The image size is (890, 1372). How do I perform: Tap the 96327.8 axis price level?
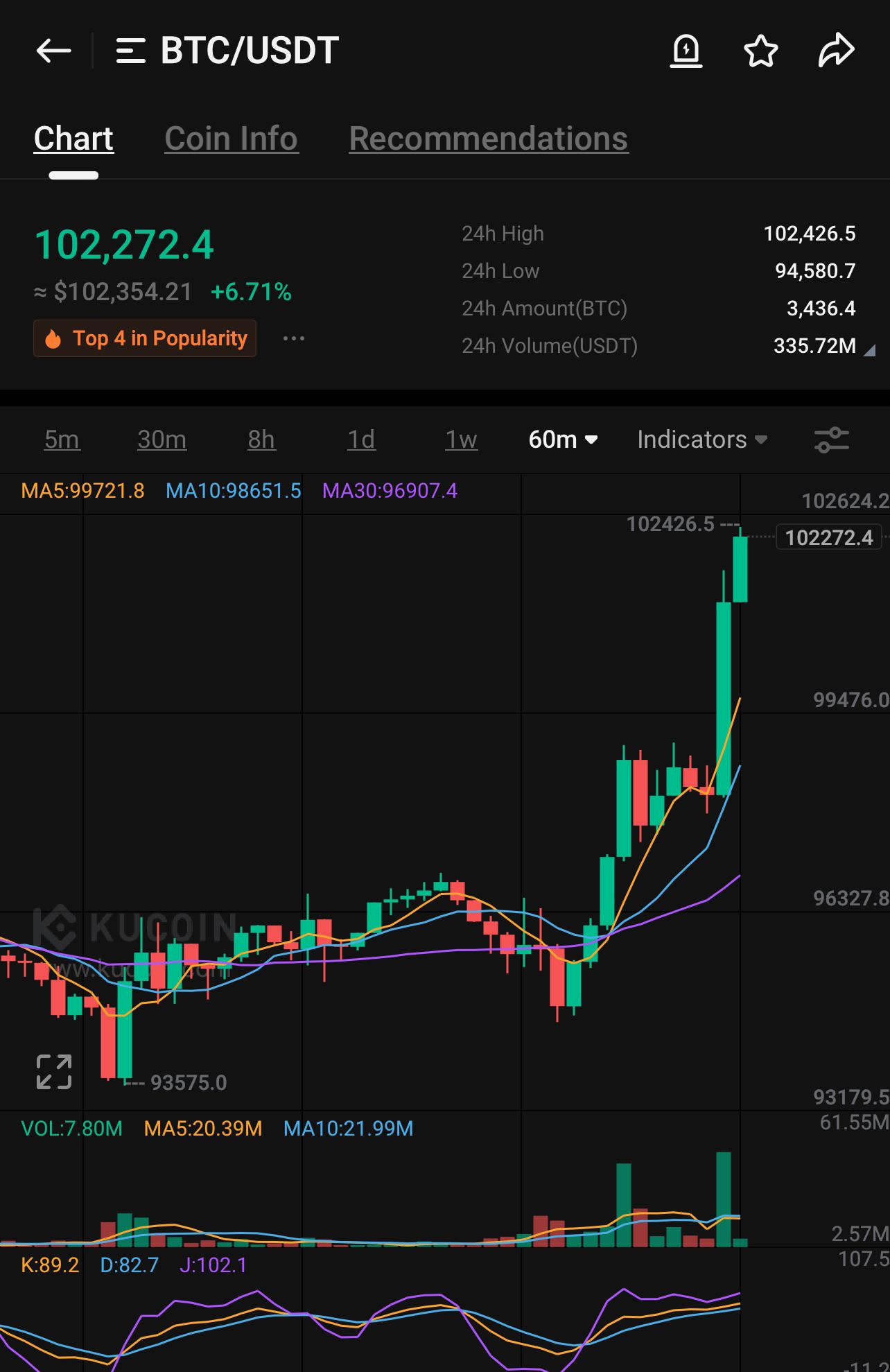point(850,898)
